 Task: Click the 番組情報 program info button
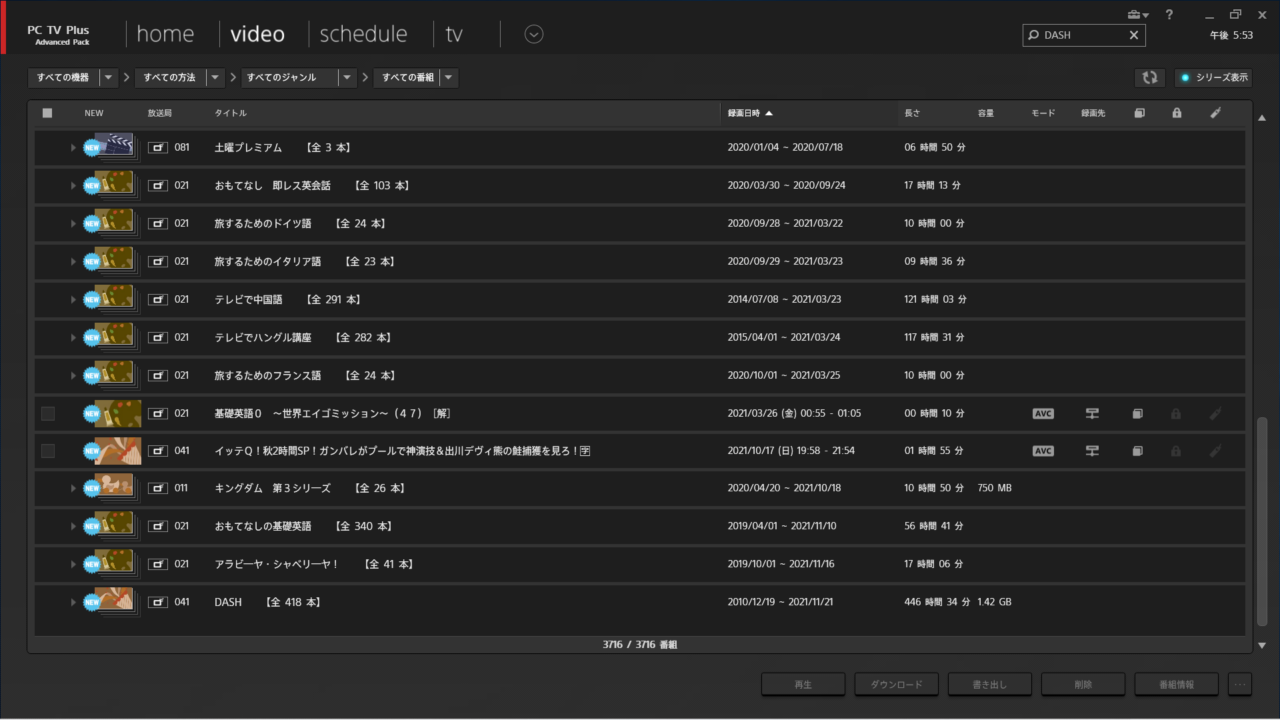point(1176,684)
